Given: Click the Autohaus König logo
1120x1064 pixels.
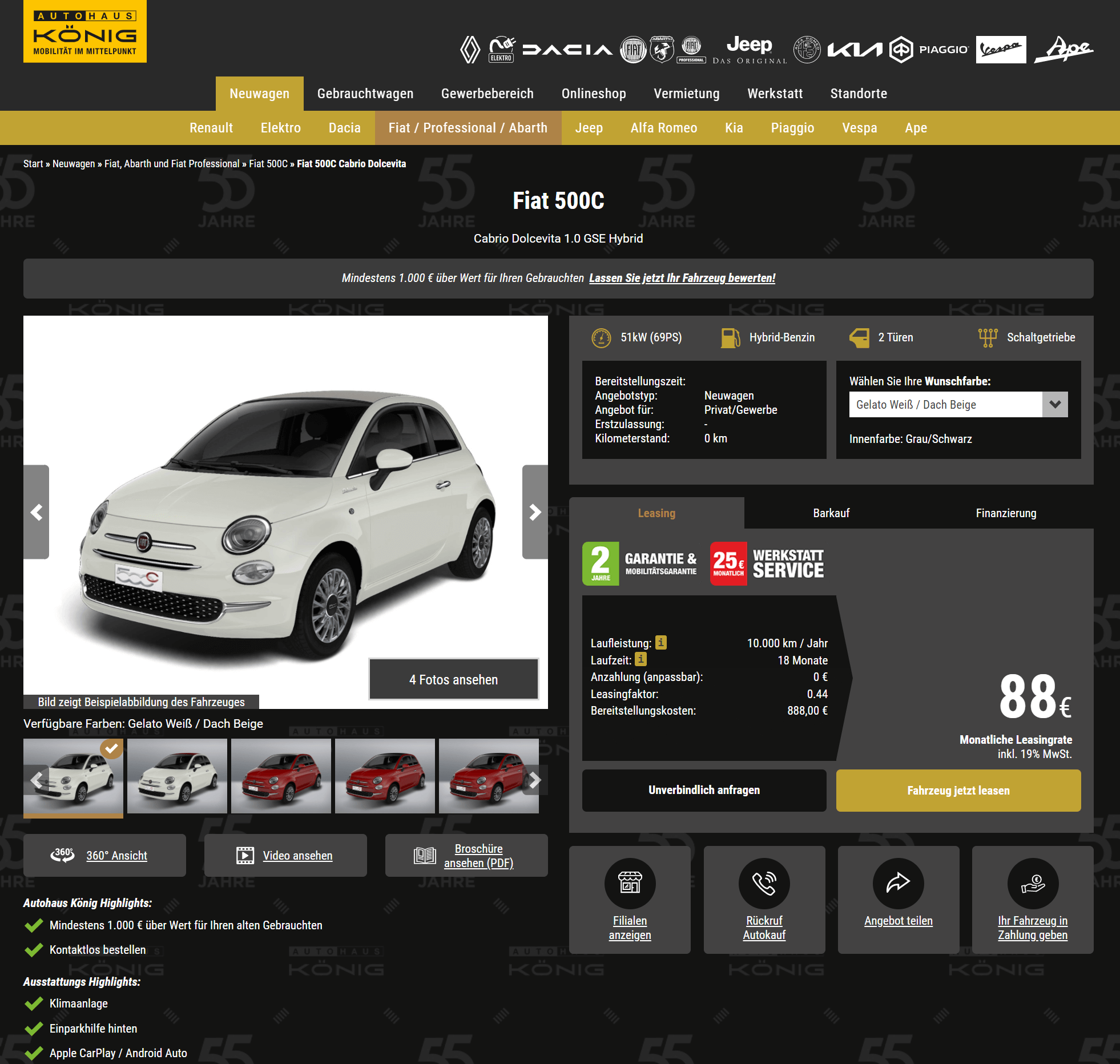Looking at the screenshot, I should click(85, 31).
